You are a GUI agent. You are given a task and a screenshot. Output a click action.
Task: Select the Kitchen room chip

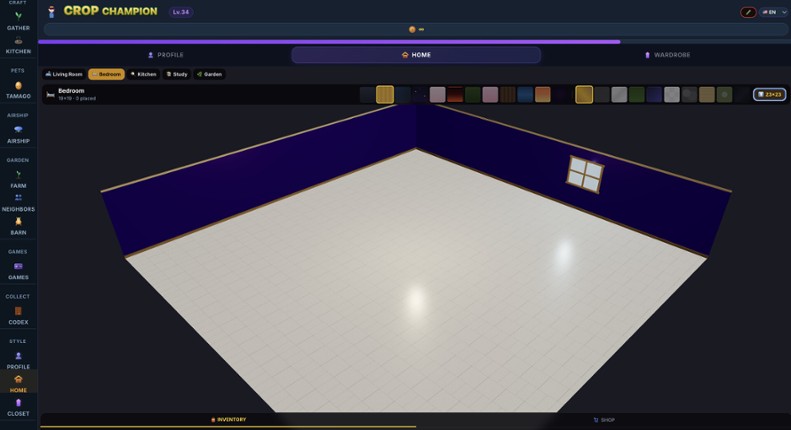[x=143, y=74]
